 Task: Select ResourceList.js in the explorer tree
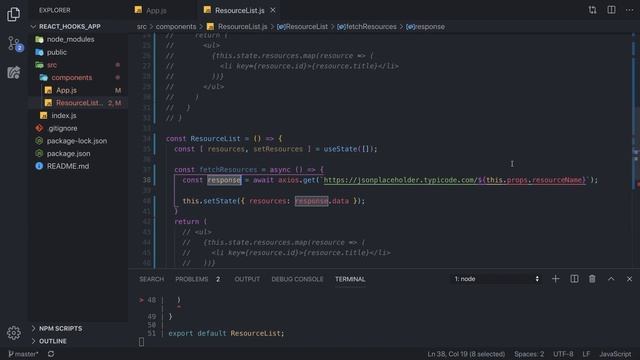(78, 103)
